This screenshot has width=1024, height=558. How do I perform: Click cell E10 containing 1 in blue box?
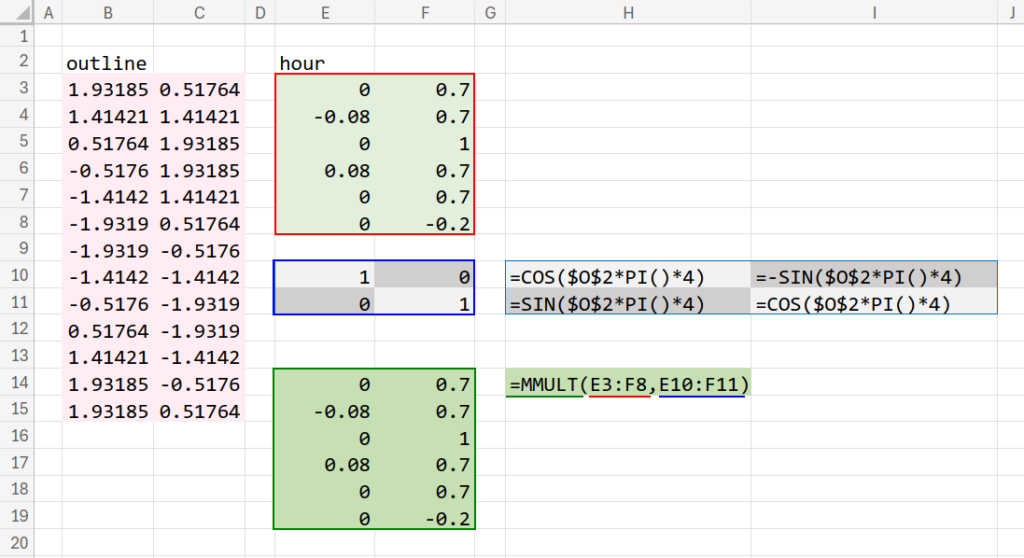pyautogui.click(x=324, y=276)
